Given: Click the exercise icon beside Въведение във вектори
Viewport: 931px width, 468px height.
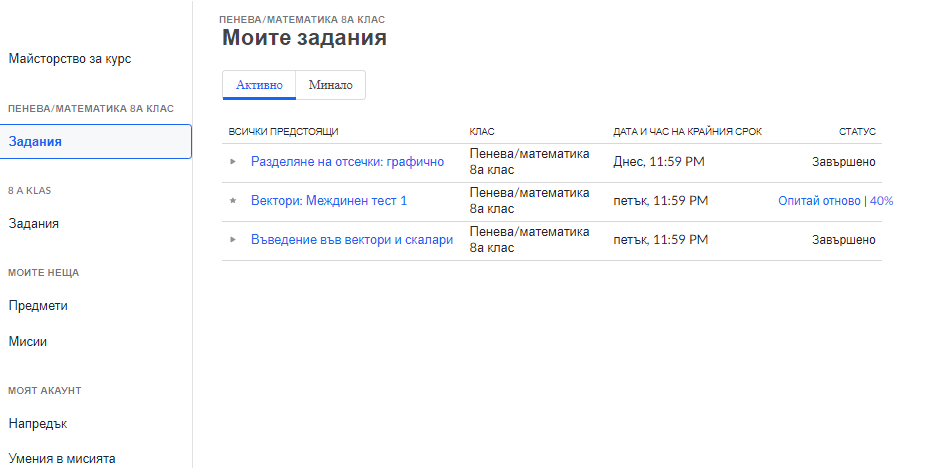Looking at the screenshot, I should [233, 240].
